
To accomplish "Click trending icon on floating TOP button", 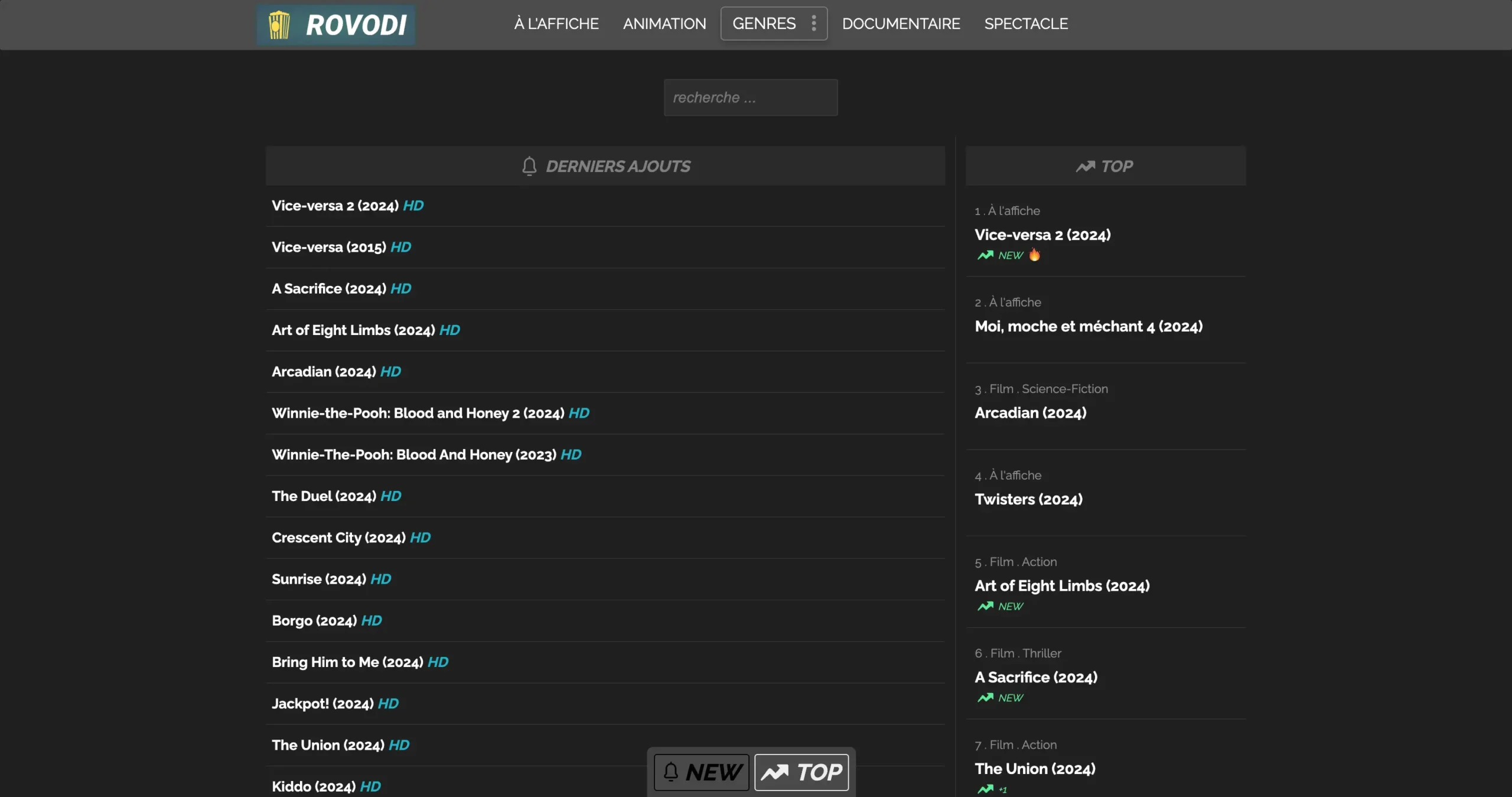I will pos(774,773).
